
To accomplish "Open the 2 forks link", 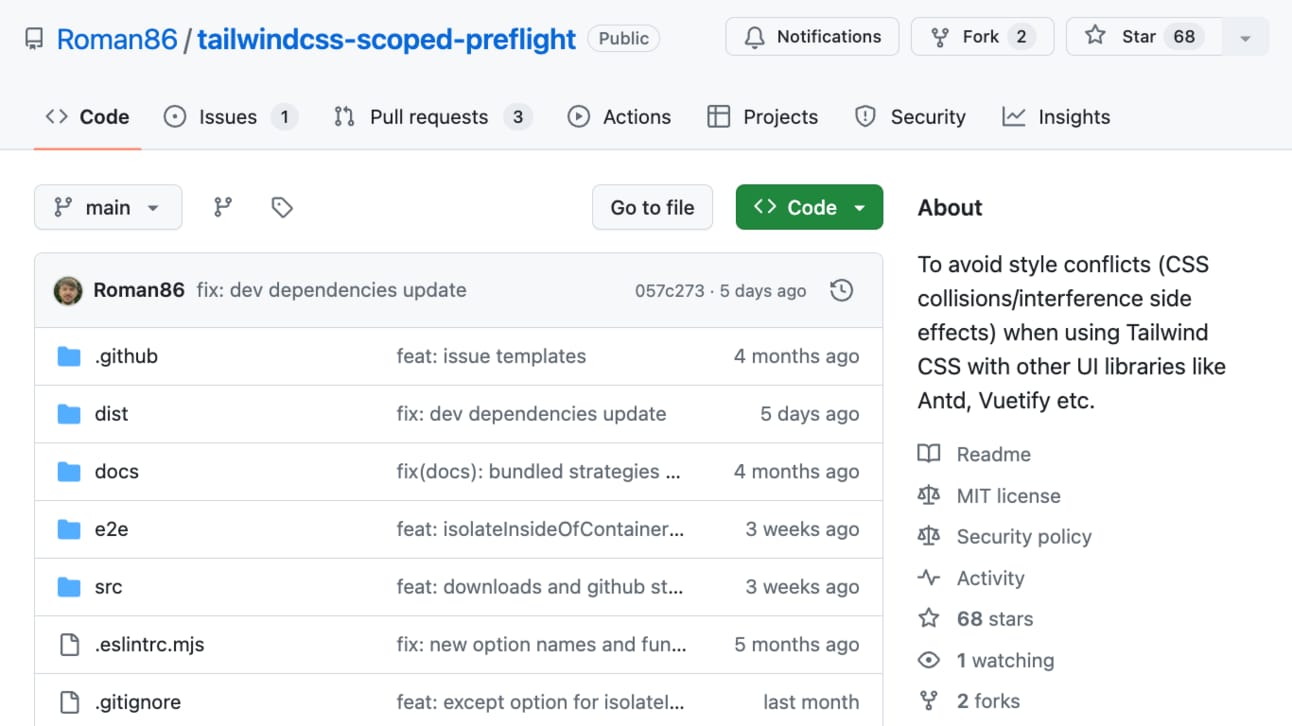I will click(x=988, y=701).
